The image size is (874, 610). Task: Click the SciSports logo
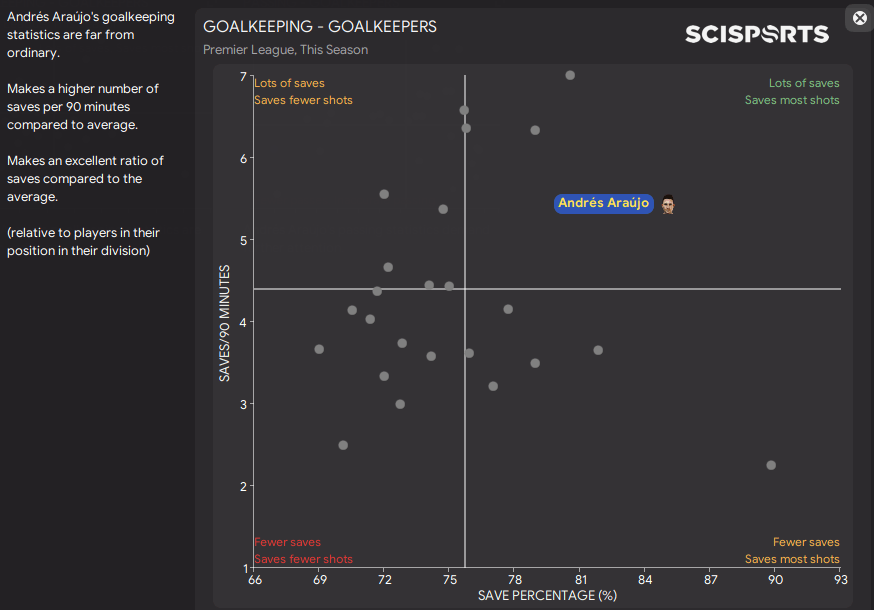tap(756, 34)
